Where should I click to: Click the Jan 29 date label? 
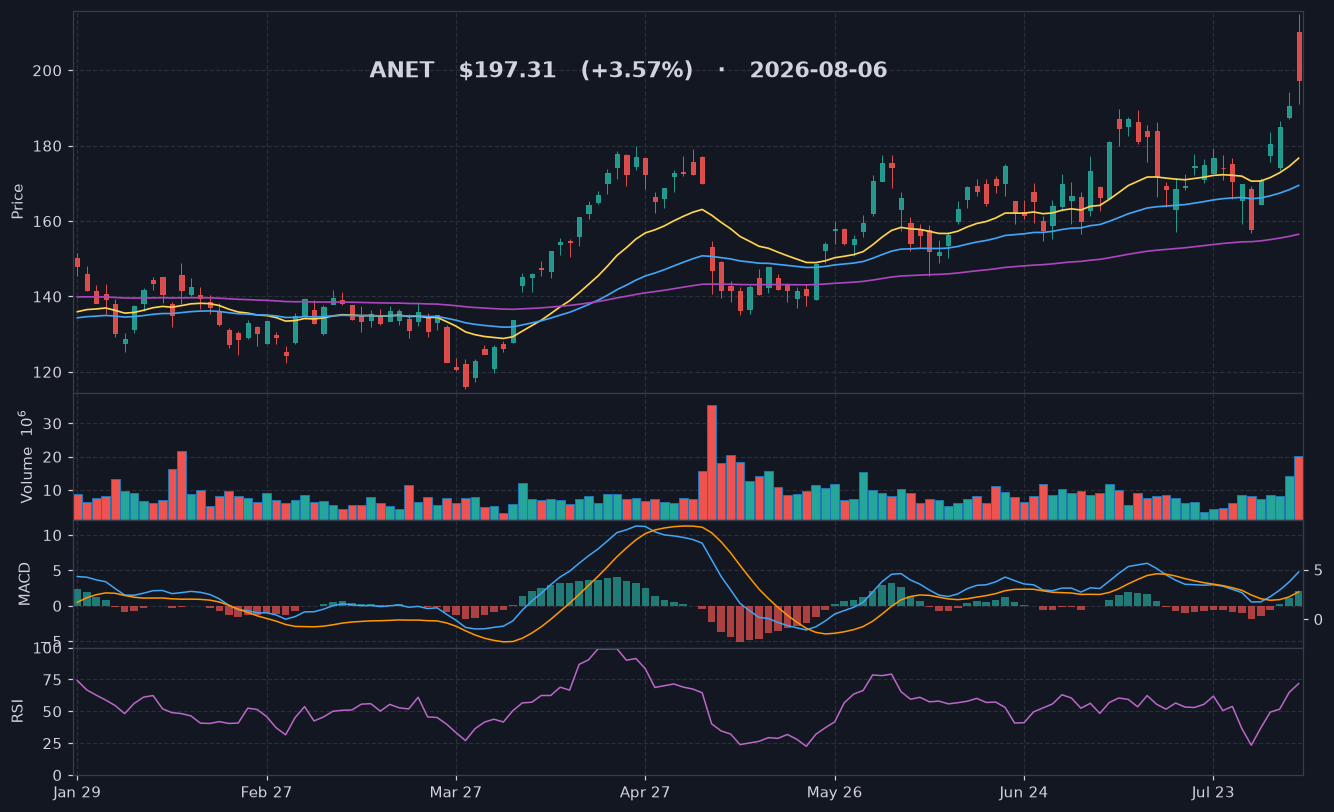(x=78, y=792)
